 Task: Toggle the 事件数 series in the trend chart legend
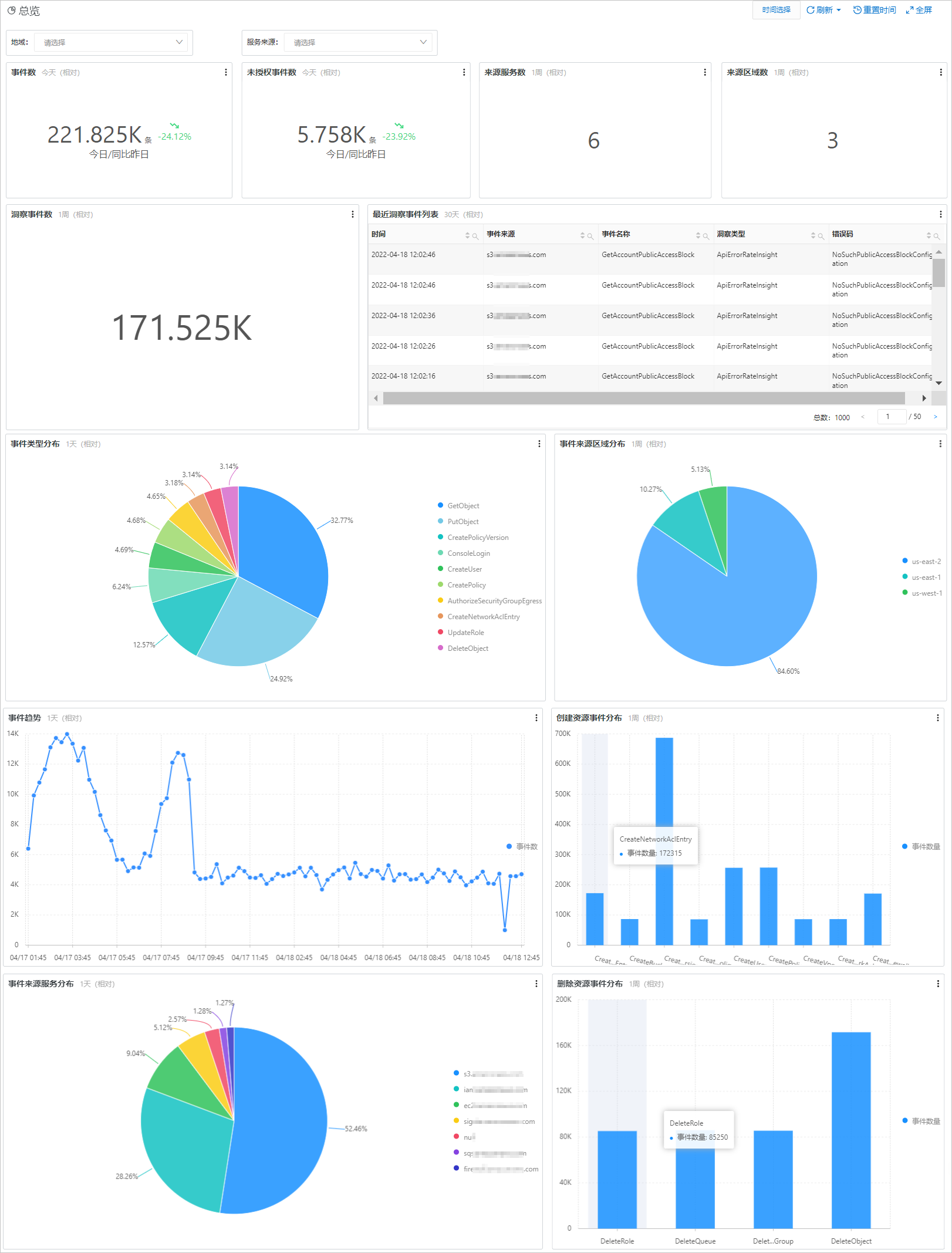(522, 846)
